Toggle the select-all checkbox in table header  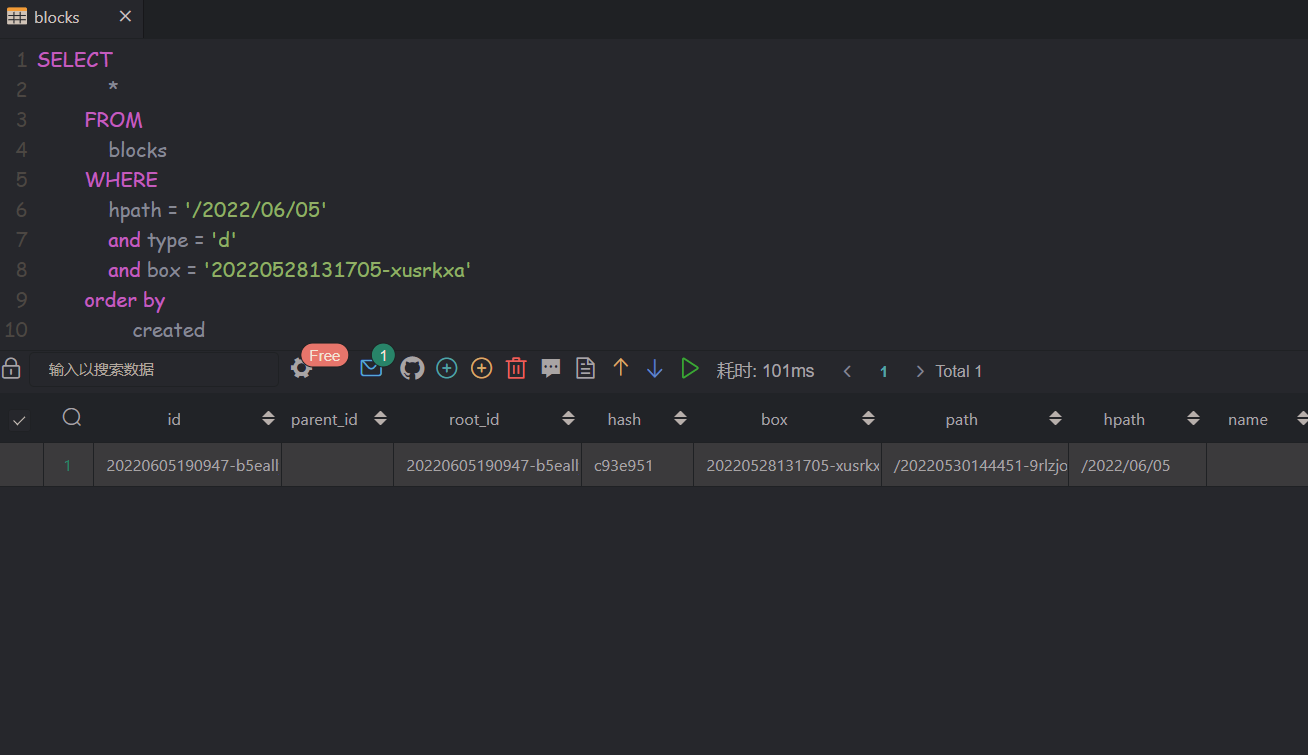(19, 421)
